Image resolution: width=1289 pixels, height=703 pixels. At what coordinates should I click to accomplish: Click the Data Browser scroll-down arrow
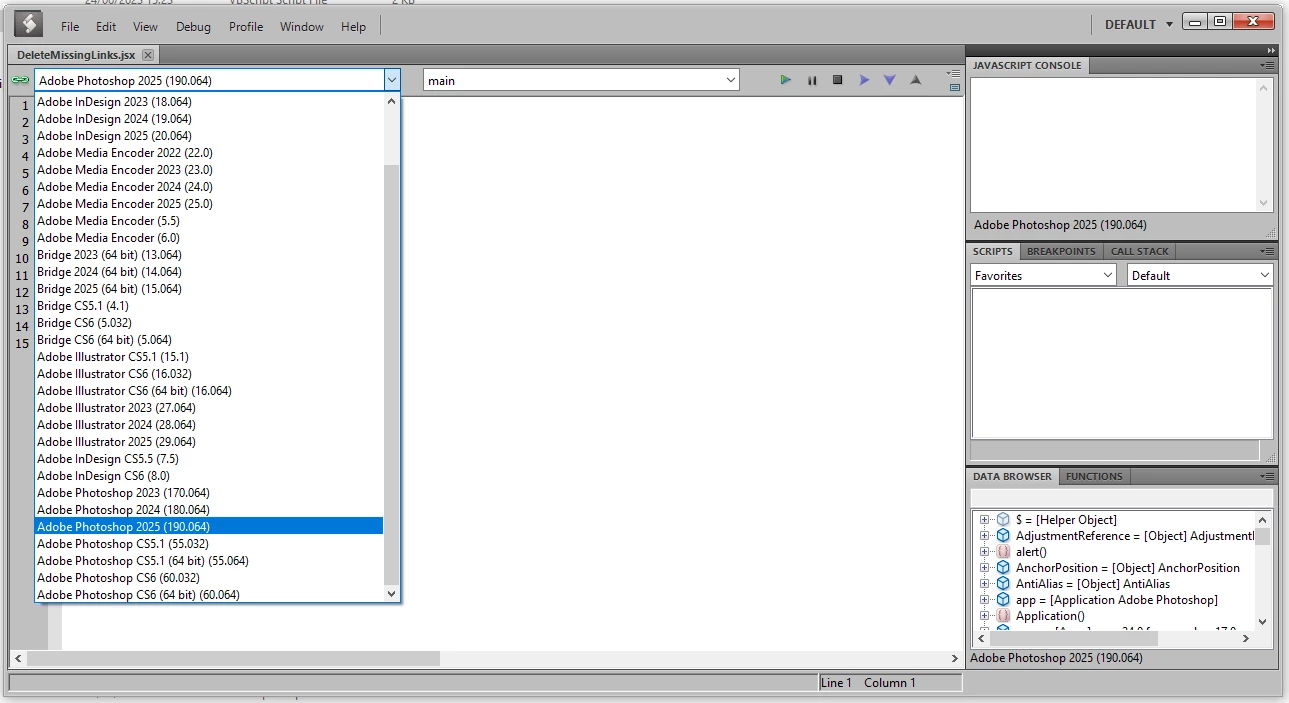coord(1263,621)
